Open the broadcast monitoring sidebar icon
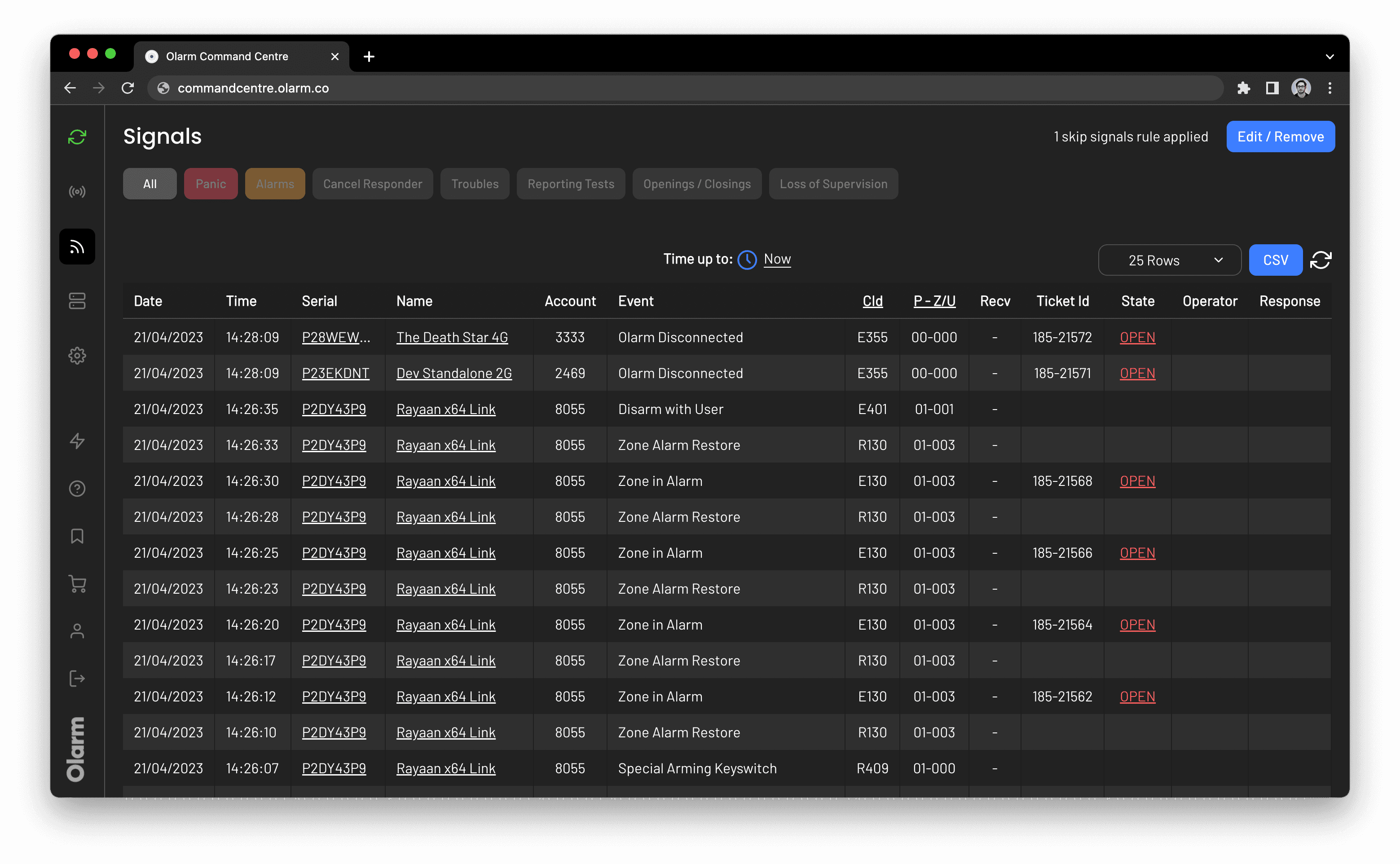 click(x=76, y=191)
